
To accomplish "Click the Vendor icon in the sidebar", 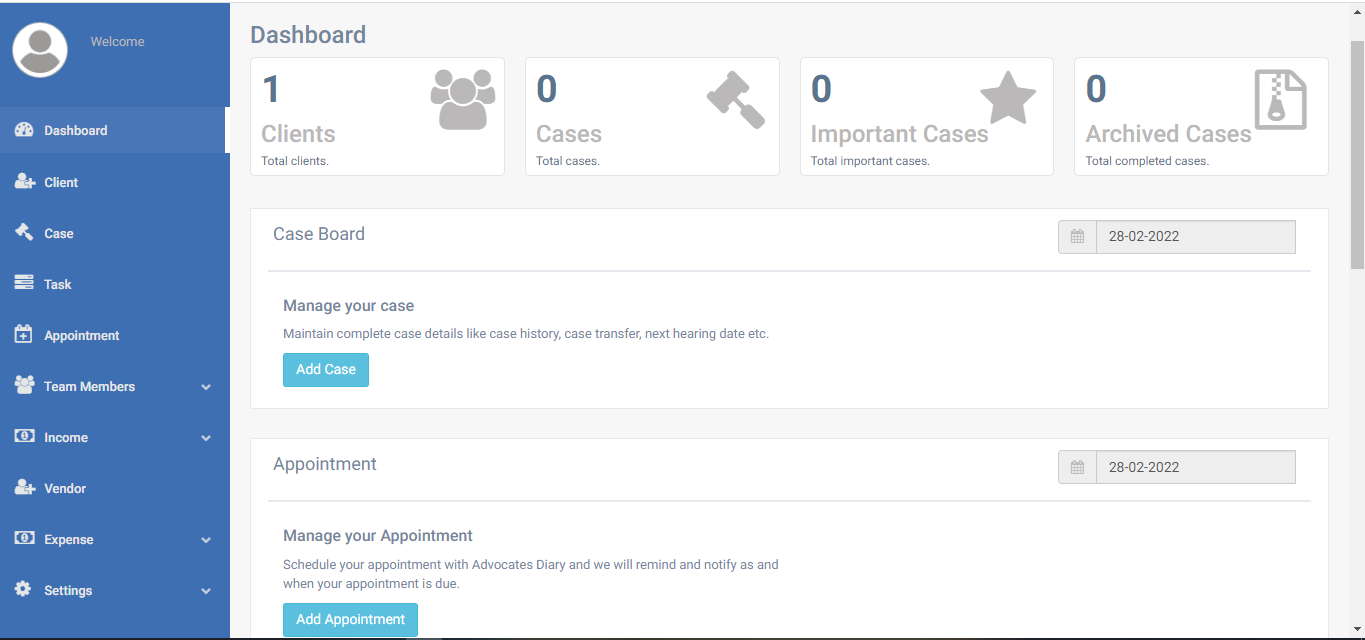I will tap(22, 487).
